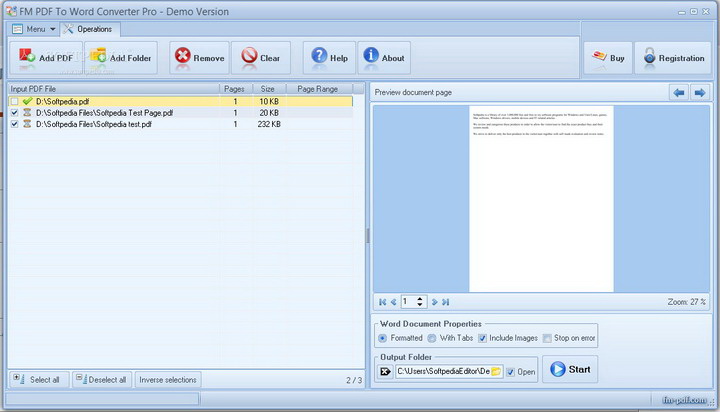This screenshot has width=720, height=412.
Task: Click the red Remove button
Action: (199, 58)
